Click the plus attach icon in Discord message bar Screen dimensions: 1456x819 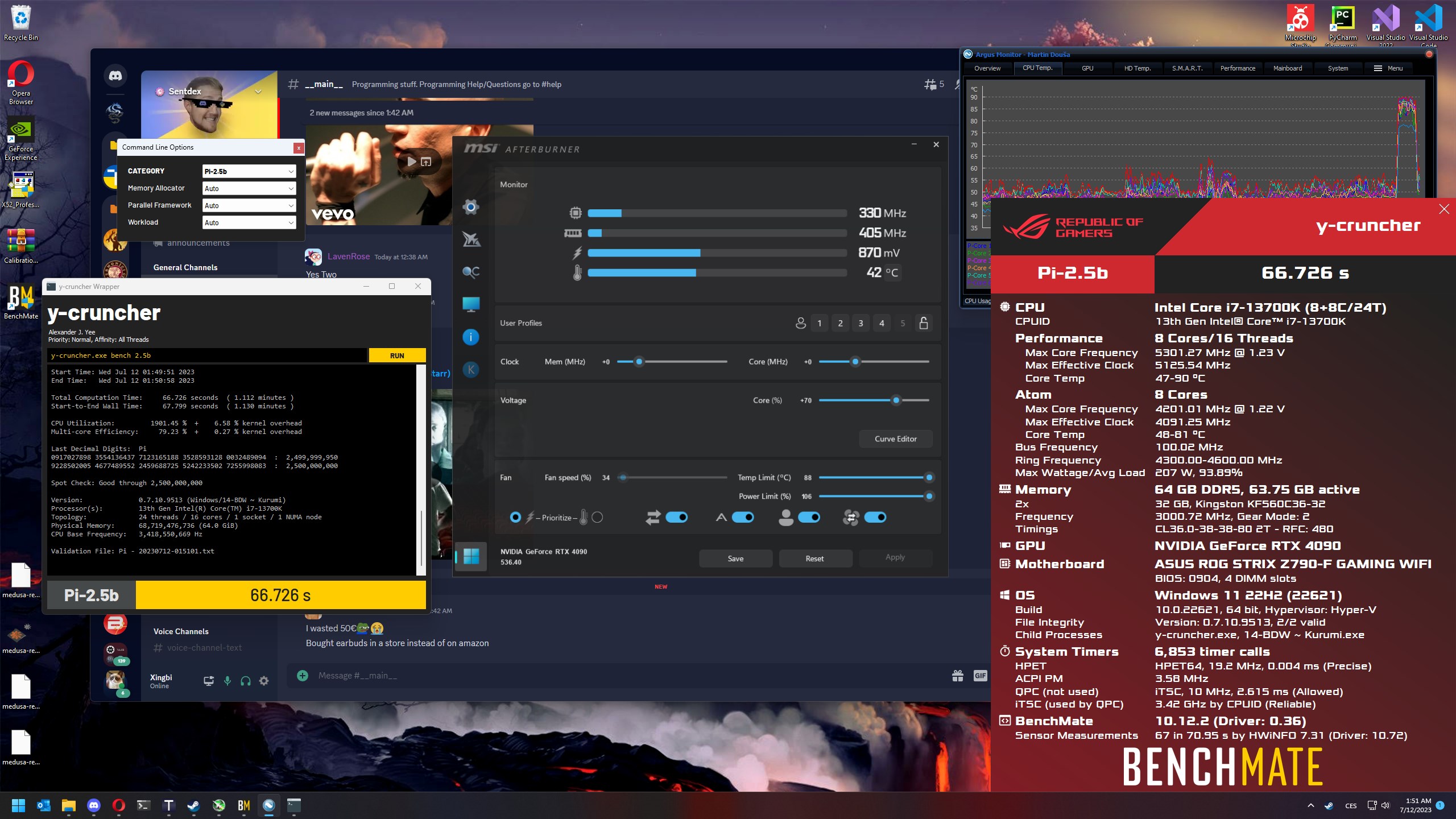click(x=303, y=676)
